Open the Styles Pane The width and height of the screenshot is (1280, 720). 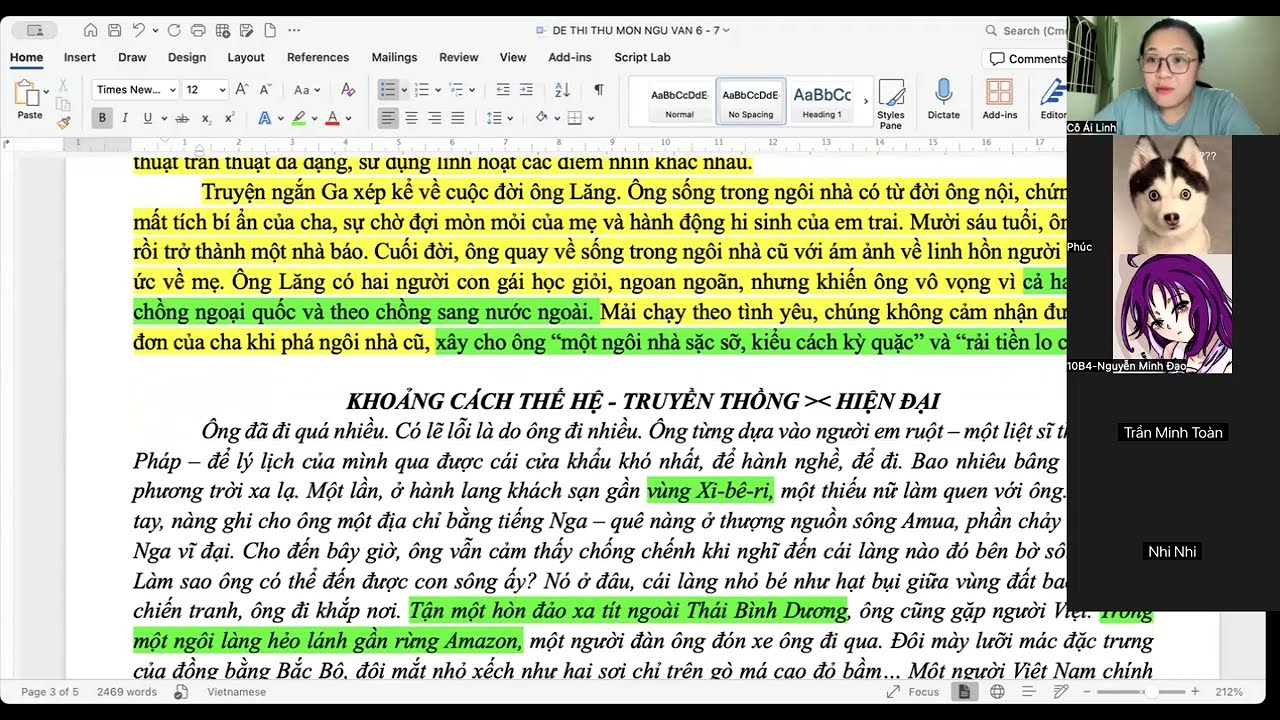click(x=891, y=104)
